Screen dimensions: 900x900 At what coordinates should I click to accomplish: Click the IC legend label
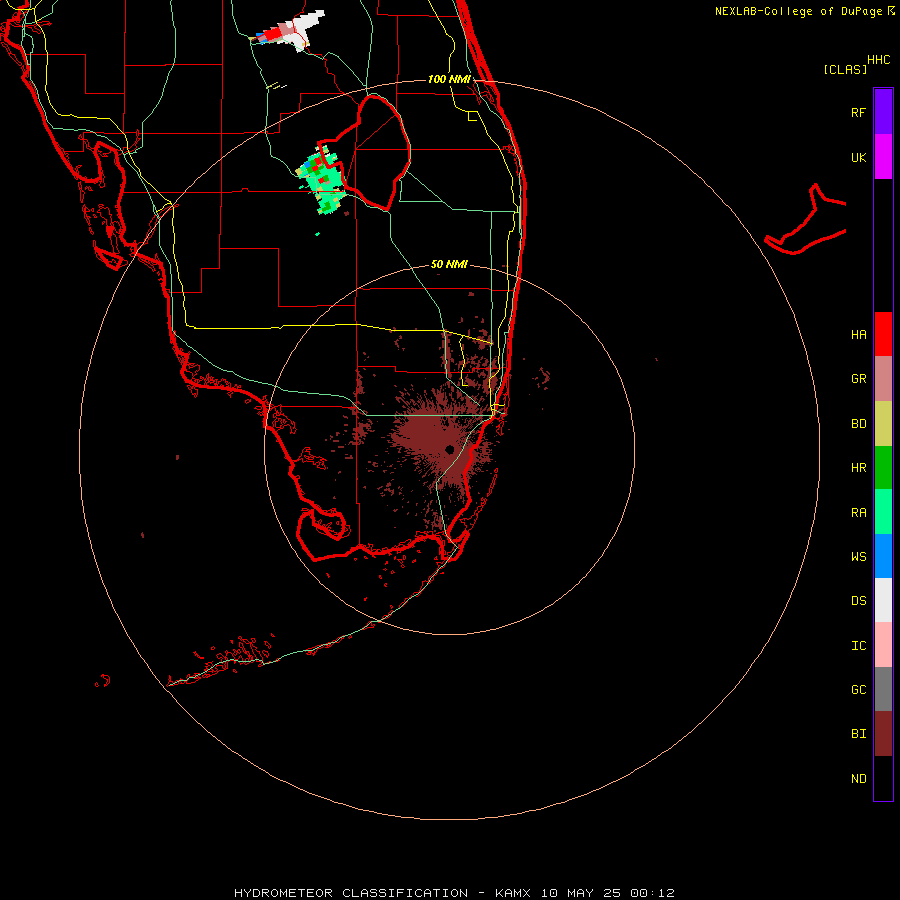(858, 646)
